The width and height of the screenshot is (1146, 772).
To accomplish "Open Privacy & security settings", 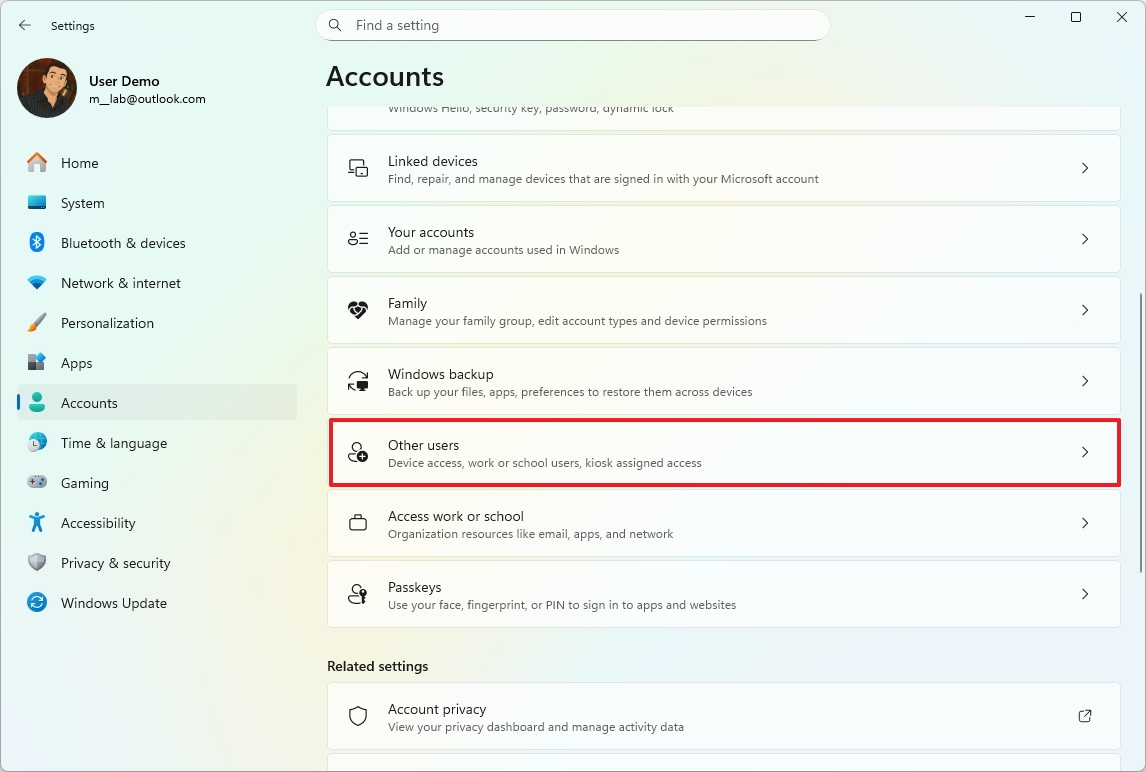I will click(157, 562).
